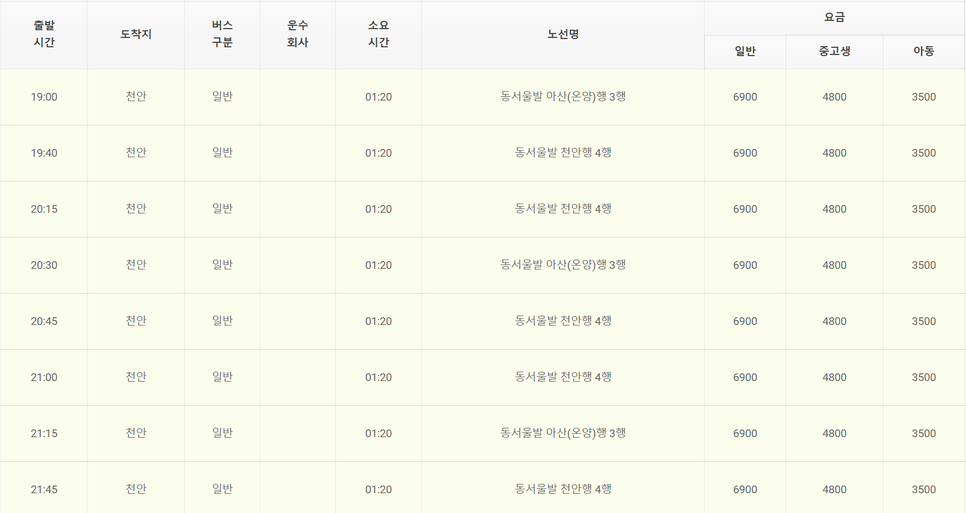Click the 아동 fare sub-header

click(x=924, y=52)
